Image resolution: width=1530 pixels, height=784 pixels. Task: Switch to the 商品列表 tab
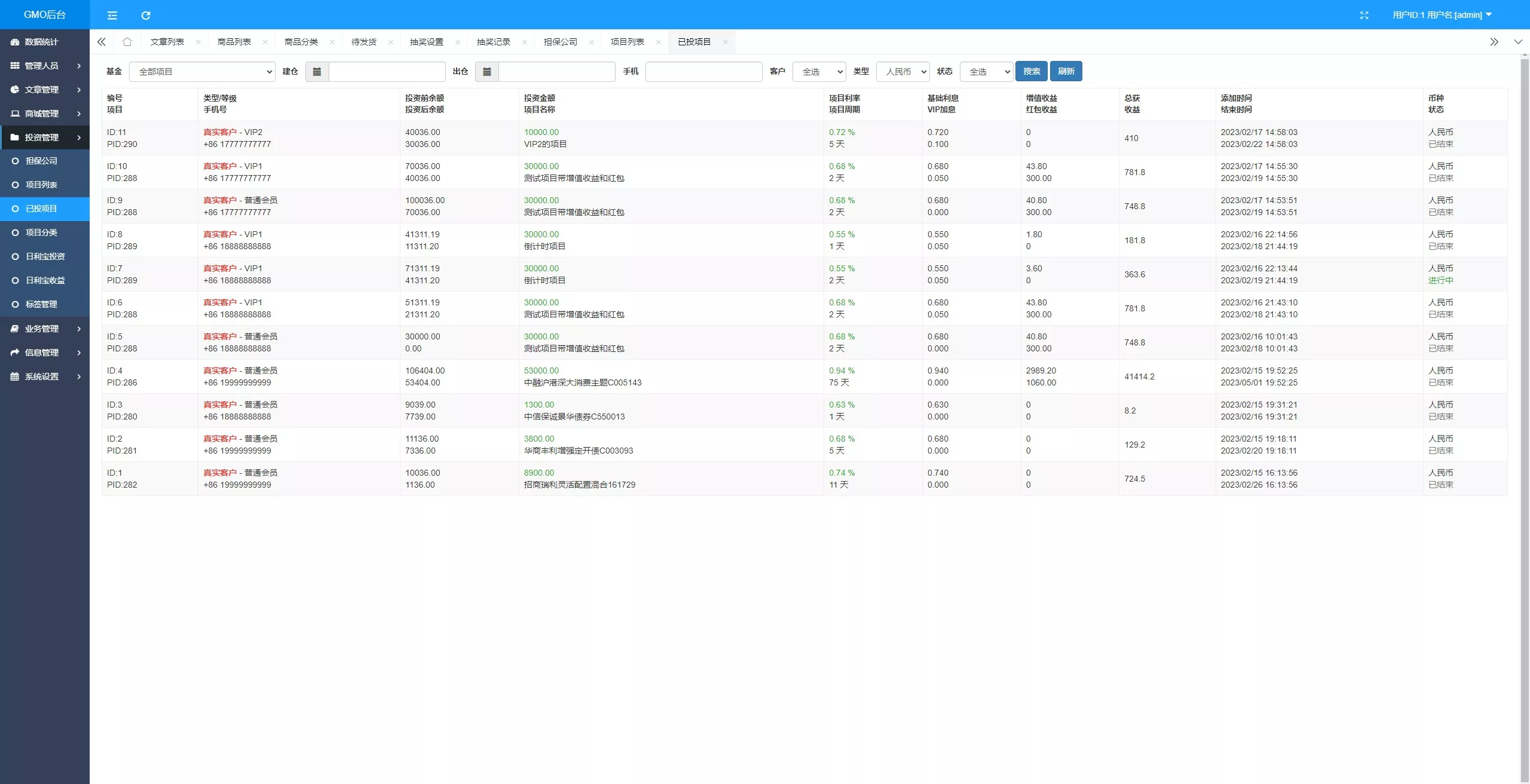coord(234,42)
